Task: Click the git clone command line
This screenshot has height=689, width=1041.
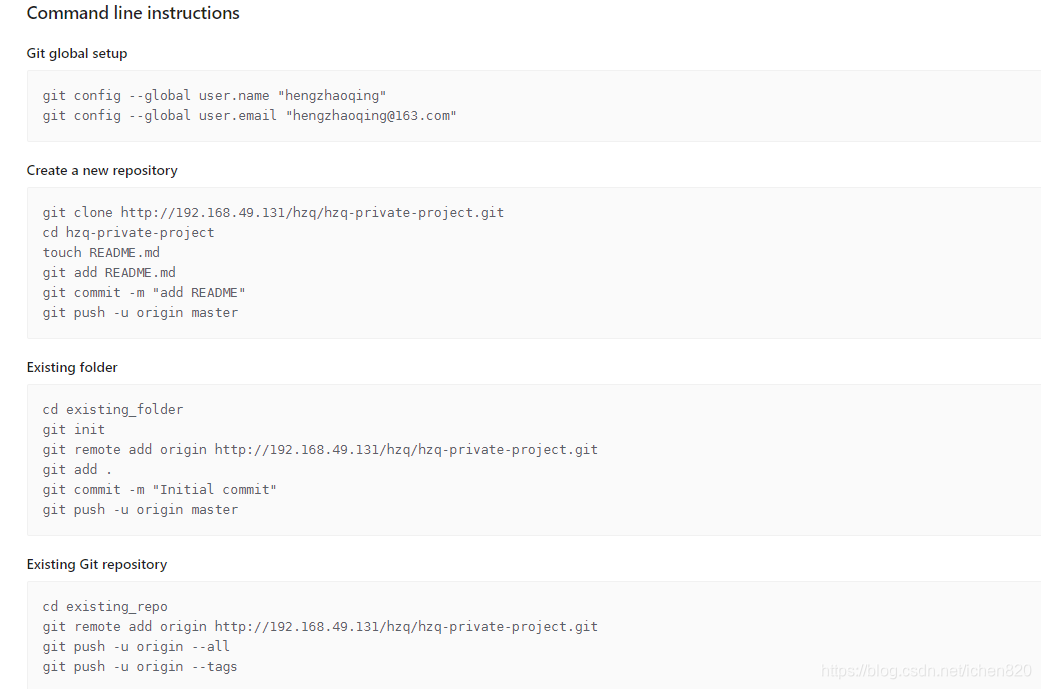Action: coord(273,213)
